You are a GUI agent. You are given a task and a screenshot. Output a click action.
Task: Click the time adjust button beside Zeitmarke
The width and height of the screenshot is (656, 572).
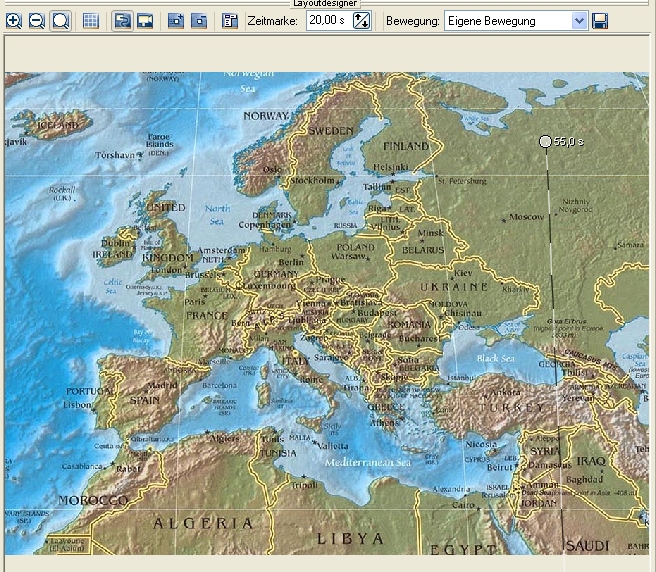361,21
